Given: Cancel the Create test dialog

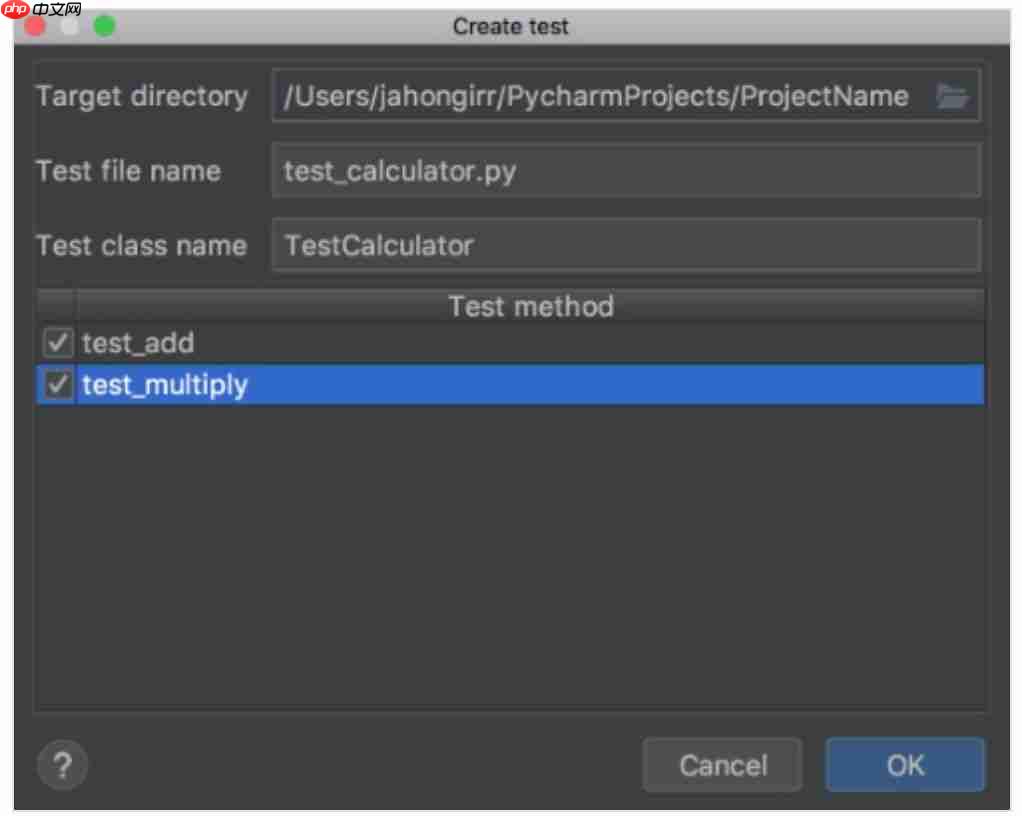Looking at the screenshot, I should (x=722, y=765).
